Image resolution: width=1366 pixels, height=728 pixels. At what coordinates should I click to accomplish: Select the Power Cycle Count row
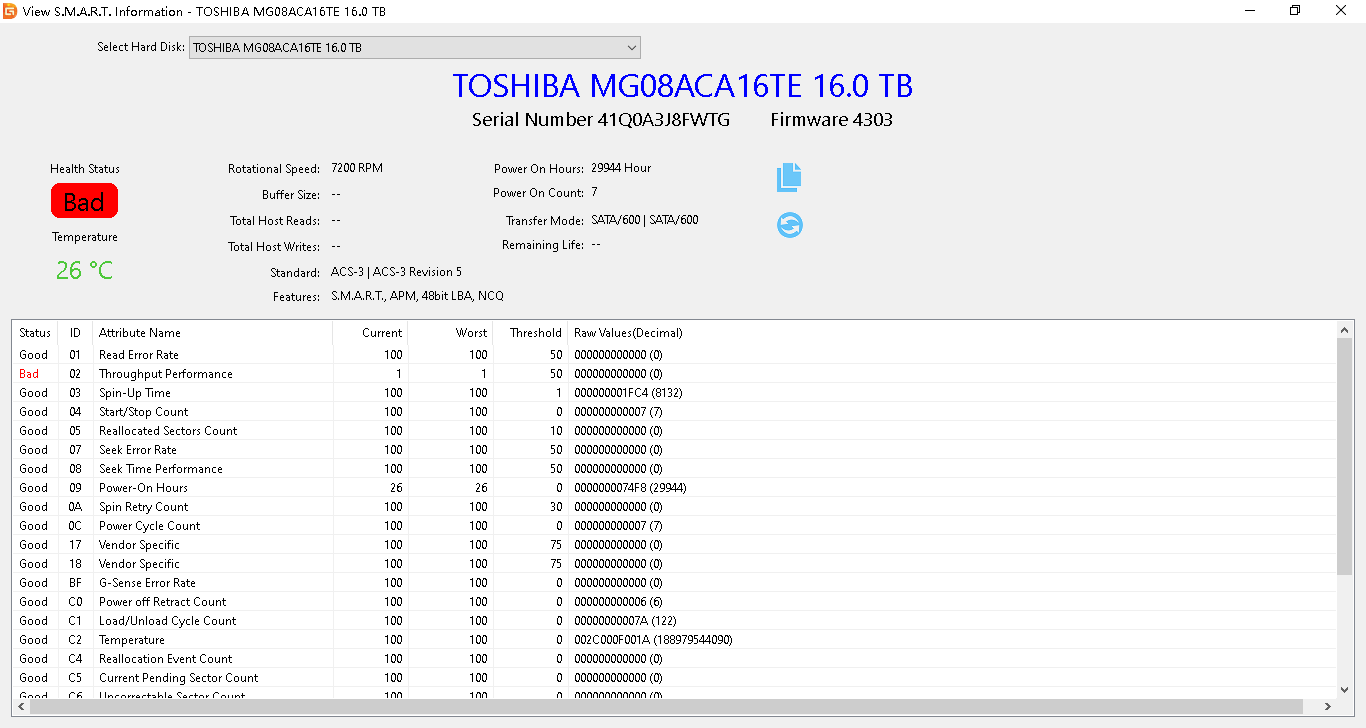(675, 526)
